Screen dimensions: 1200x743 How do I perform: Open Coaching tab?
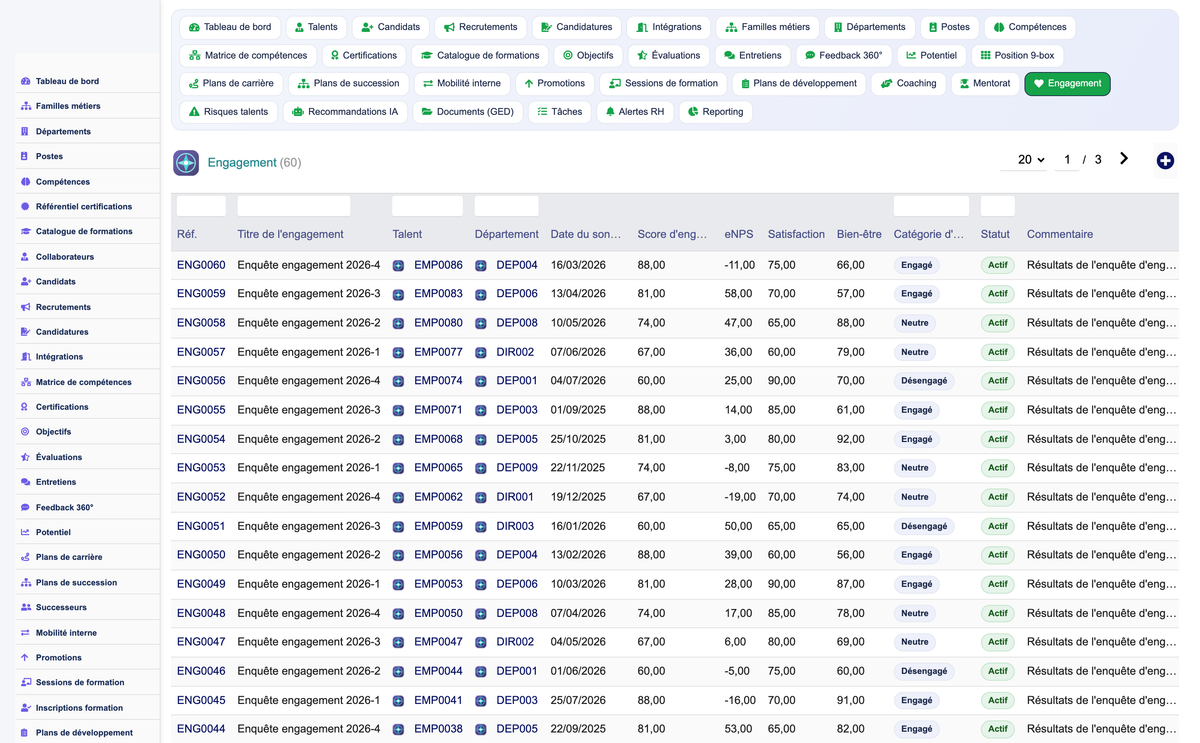click(908, 84)
